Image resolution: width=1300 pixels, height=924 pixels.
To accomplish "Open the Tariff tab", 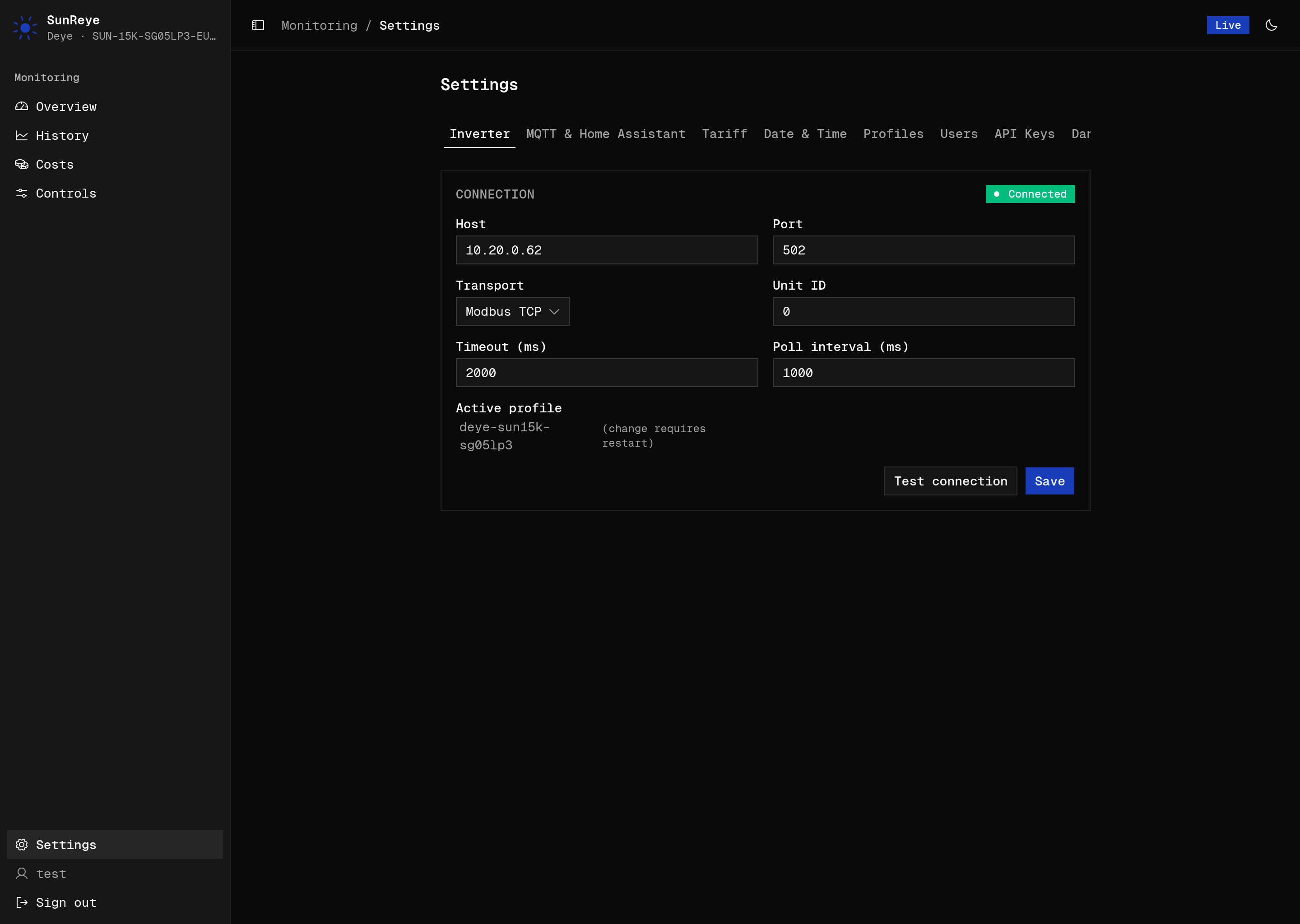I will [724, 134].
